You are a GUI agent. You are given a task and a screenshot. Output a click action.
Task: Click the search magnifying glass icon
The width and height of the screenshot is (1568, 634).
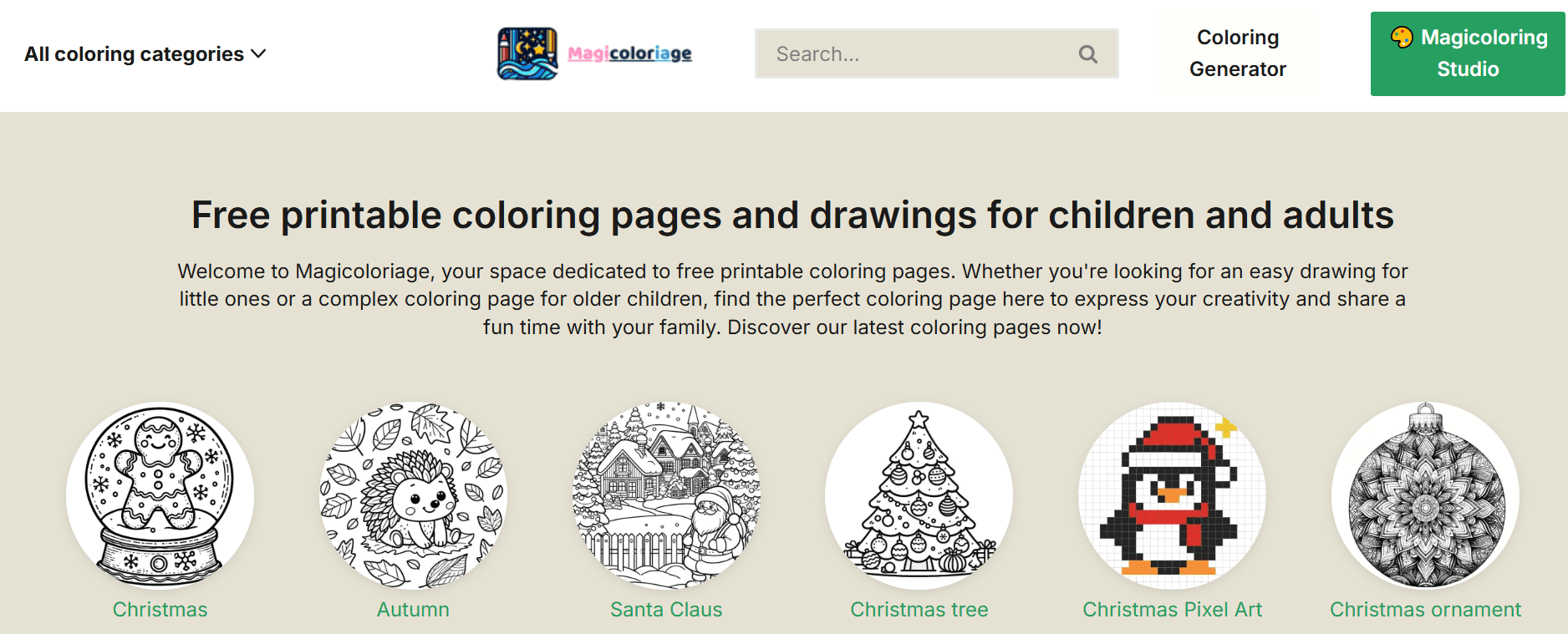[1087, 53]
